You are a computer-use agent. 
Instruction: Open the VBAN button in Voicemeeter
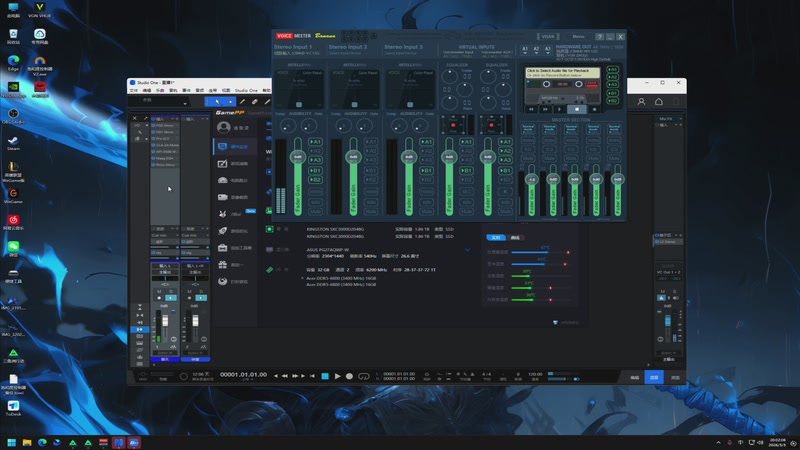pos(548,37)
